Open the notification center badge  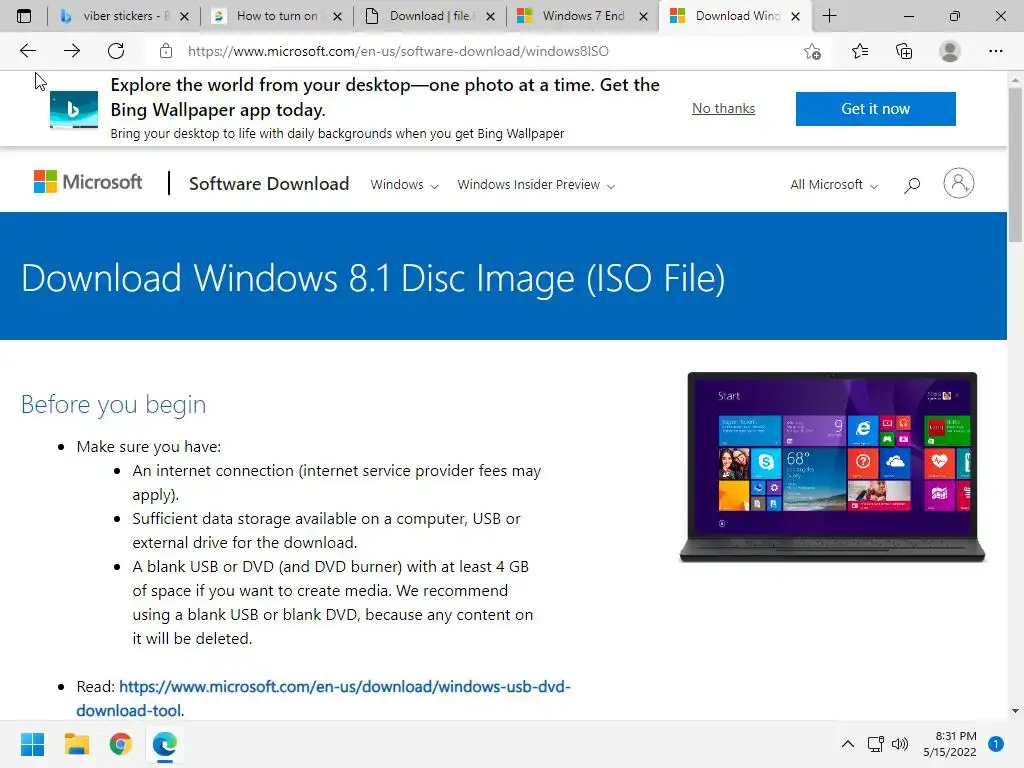[996, 744]
